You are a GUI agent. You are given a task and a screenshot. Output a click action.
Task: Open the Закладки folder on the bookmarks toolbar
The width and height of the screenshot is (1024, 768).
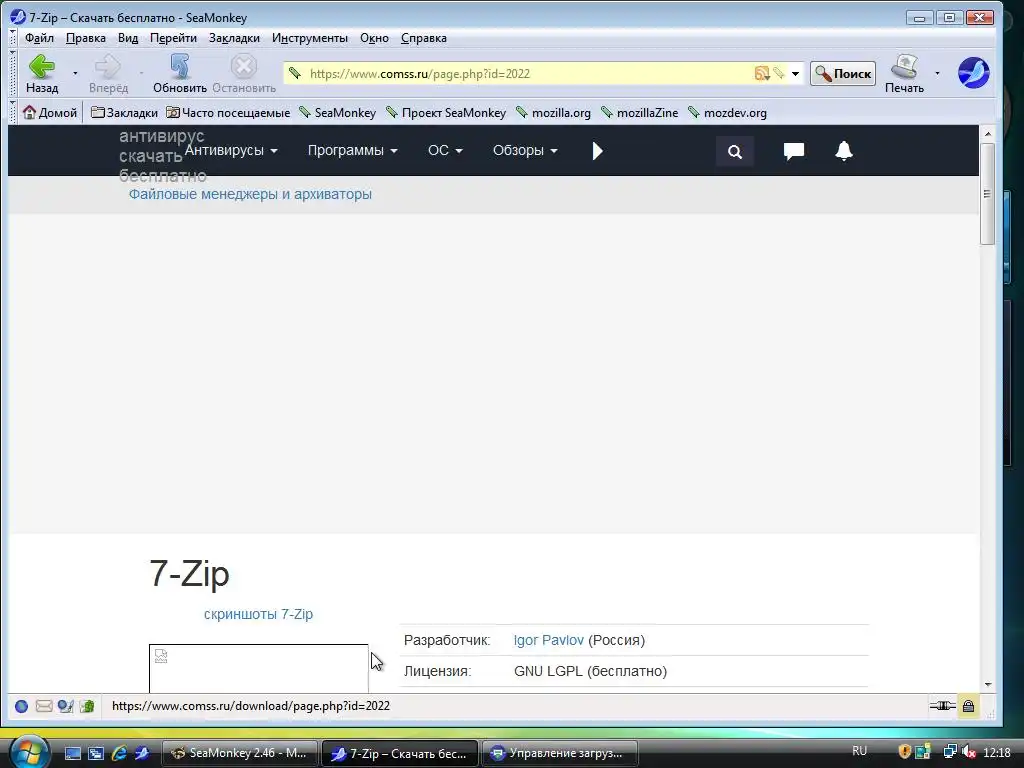point(124,112)
